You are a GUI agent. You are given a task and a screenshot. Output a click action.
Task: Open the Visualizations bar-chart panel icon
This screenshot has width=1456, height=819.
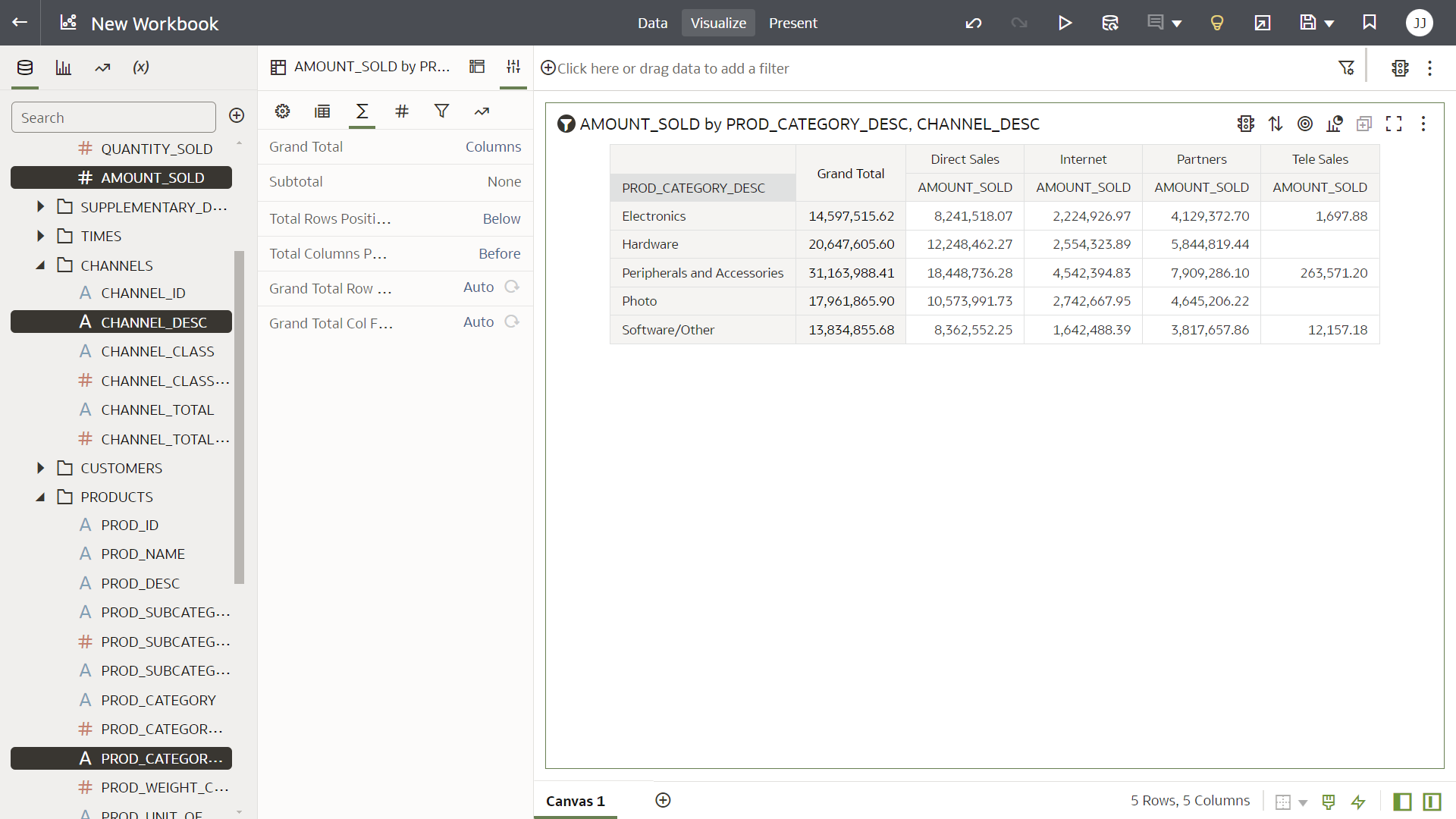[64, 67]
